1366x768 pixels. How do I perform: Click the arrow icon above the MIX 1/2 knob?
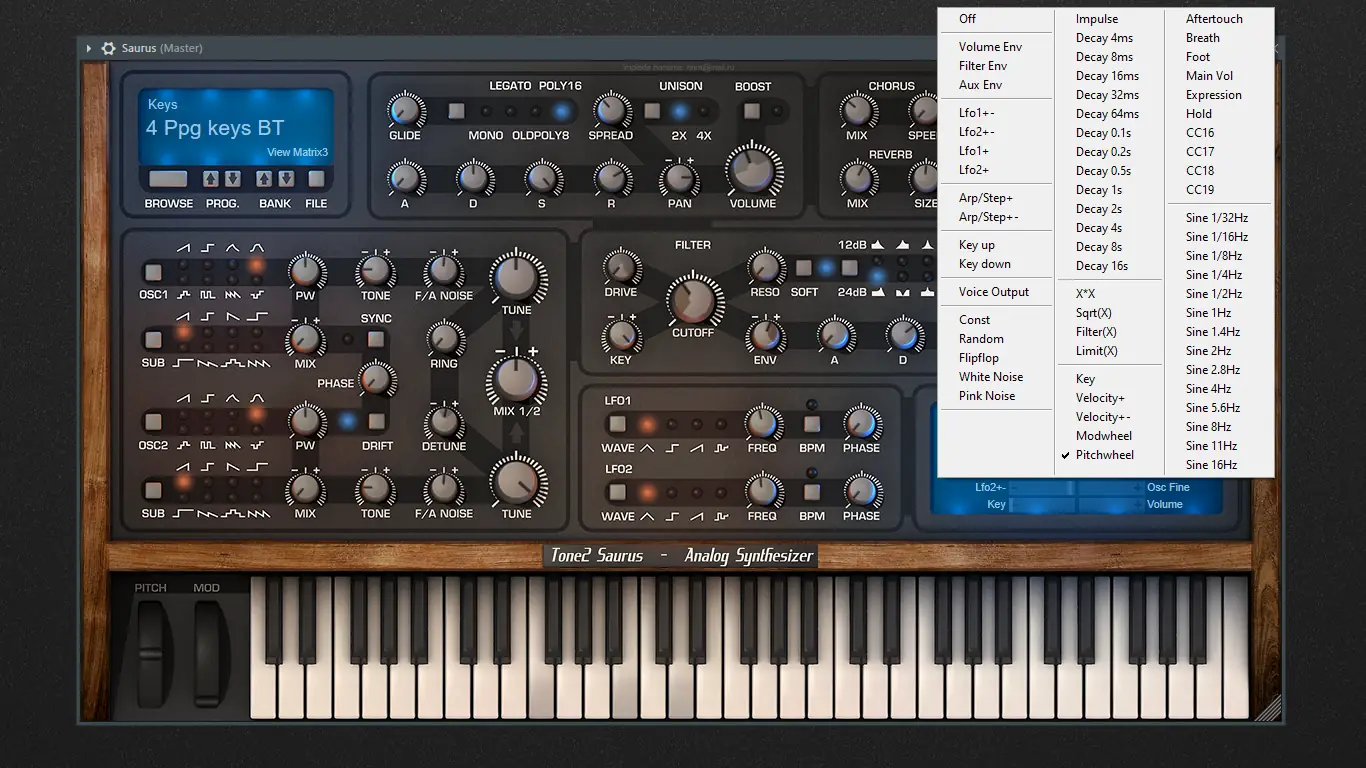(516, 331)
